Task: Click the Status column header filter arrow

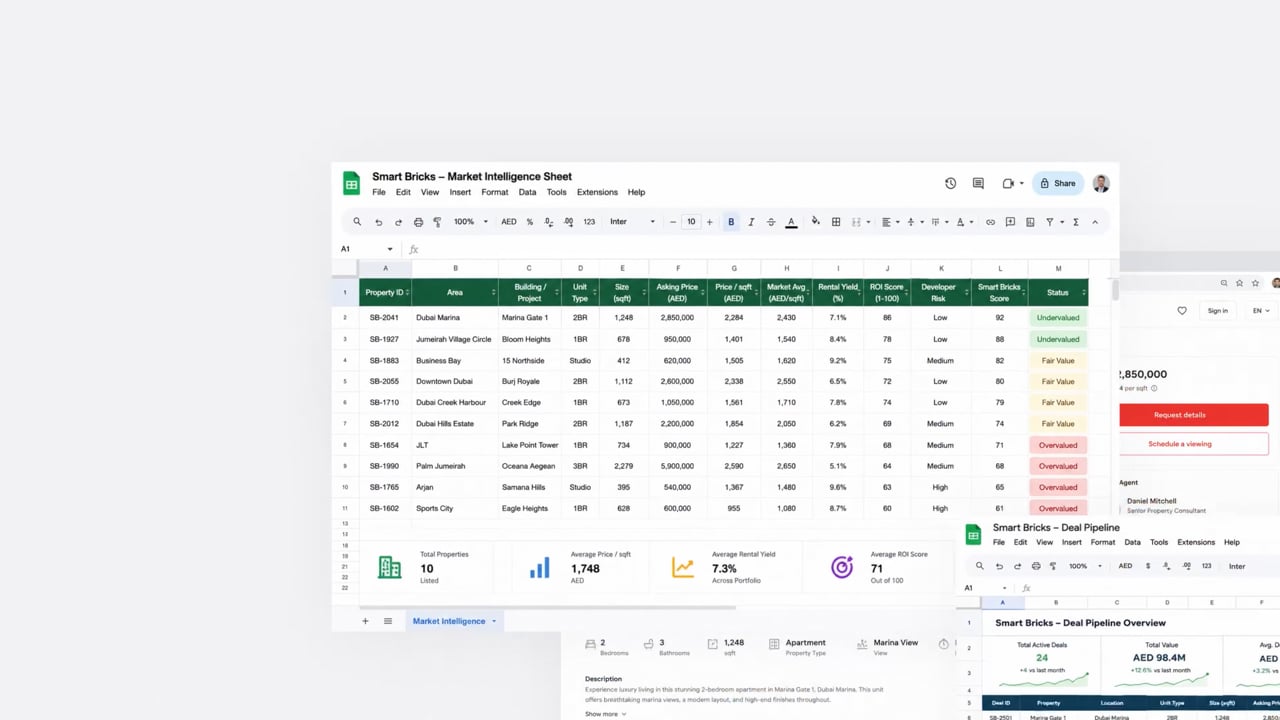Action: pyautogui.click(x=1084, y=293)
